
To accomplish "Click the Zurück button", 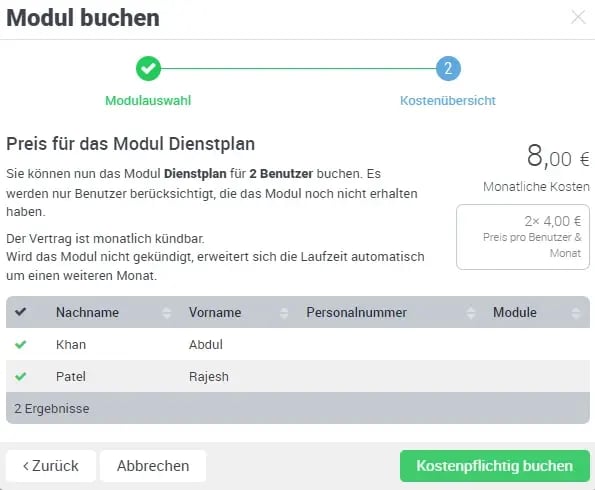I will 51,466.
